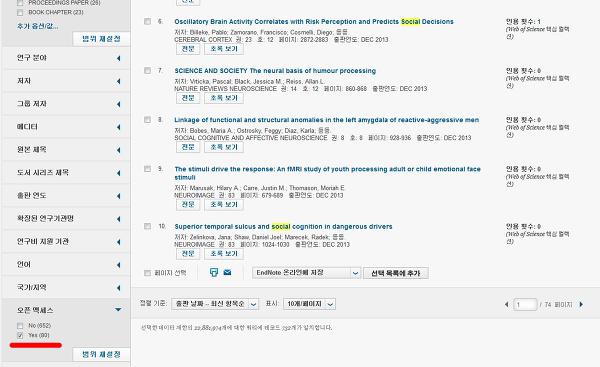This screenshot has height=367, width=600.
Task: Click 전문 button for result 10
Action: tap(188, 254)
